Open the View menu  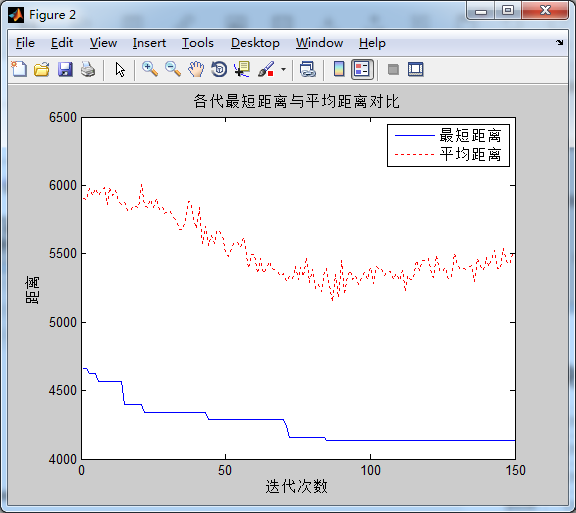[x=103, y=43]
